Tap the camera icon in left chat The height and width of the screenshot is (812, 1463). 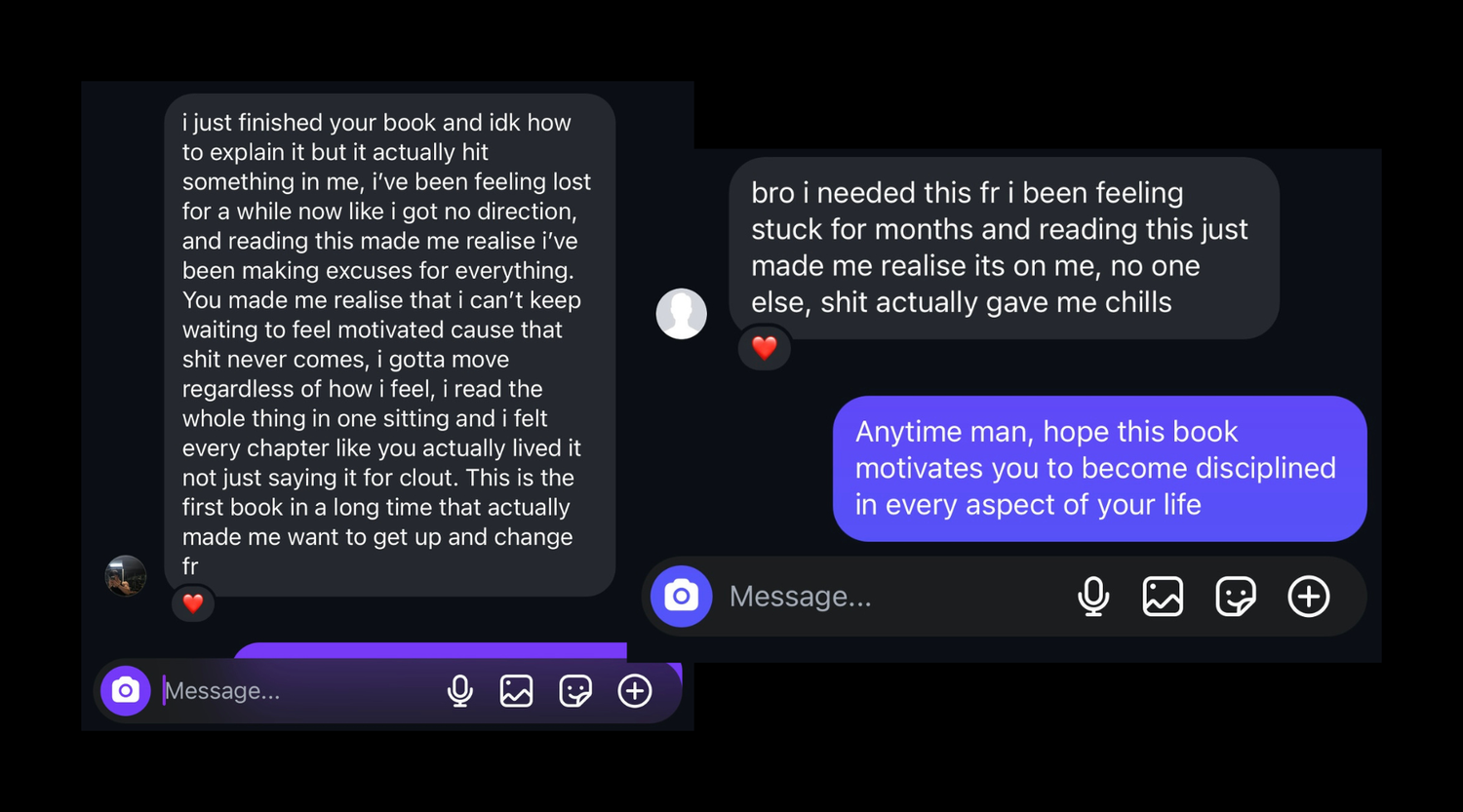pyautogui.click(x=126, y=691)
